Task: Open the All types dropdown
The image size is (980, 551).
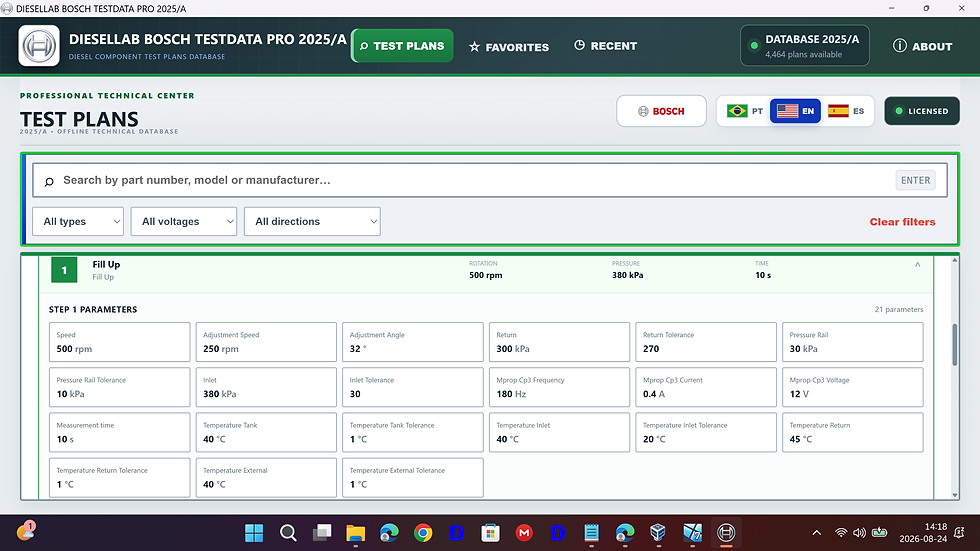Action: [78, 221]
